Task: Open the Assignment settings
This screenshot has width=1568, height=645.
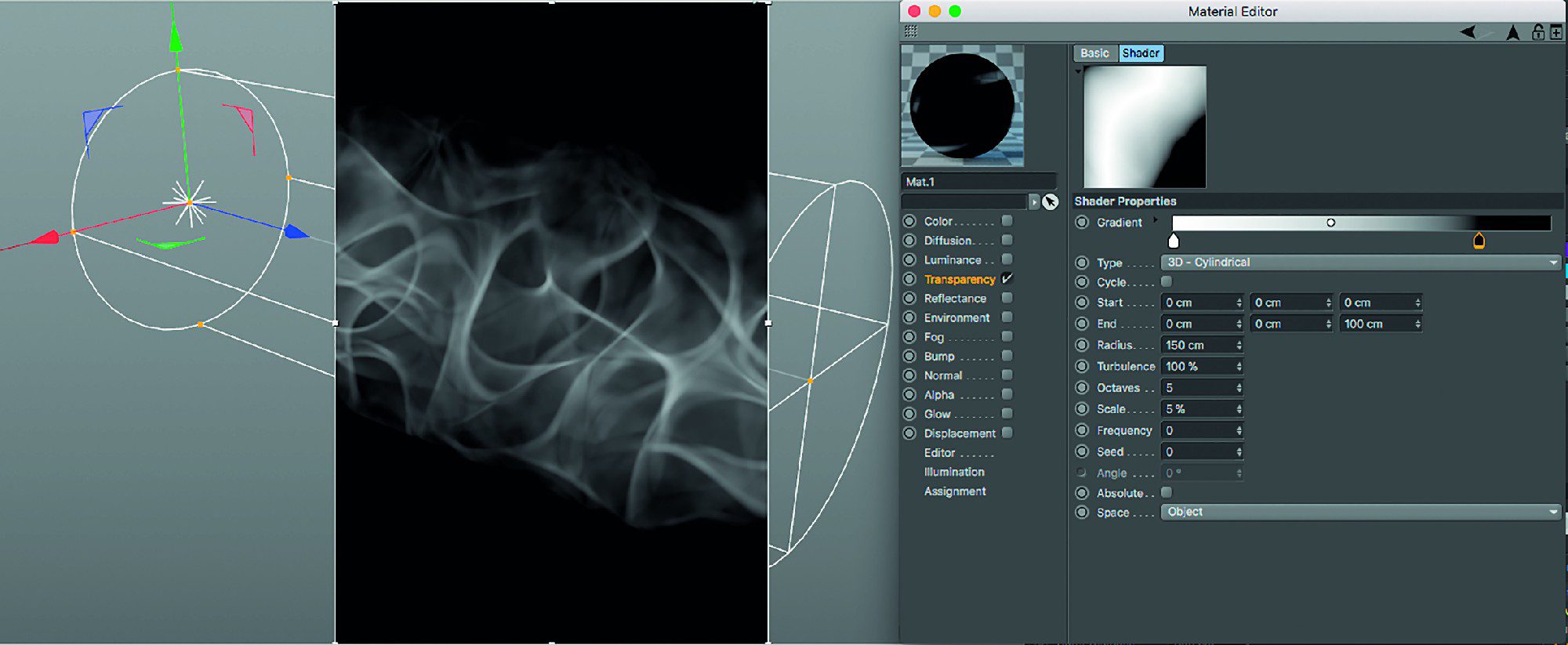Action: click(955, 491)
